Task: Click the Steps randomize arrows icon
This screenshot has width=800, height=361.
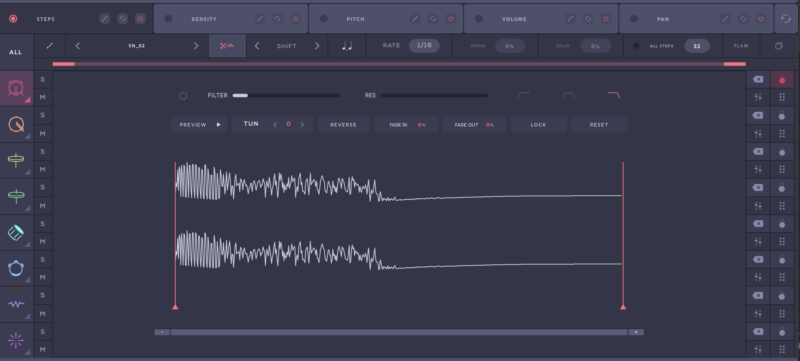Action: tap(105, 19)
